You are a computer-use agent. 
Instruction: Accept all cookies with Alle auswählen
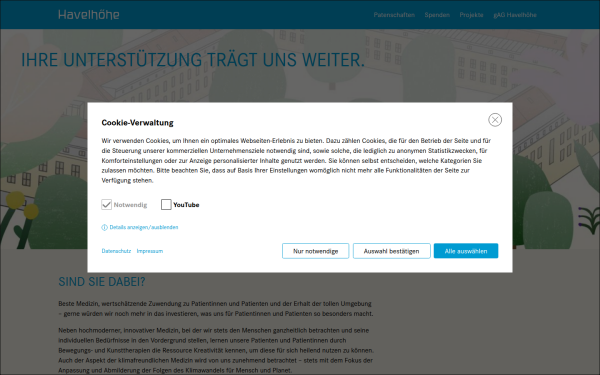(466, 251)
